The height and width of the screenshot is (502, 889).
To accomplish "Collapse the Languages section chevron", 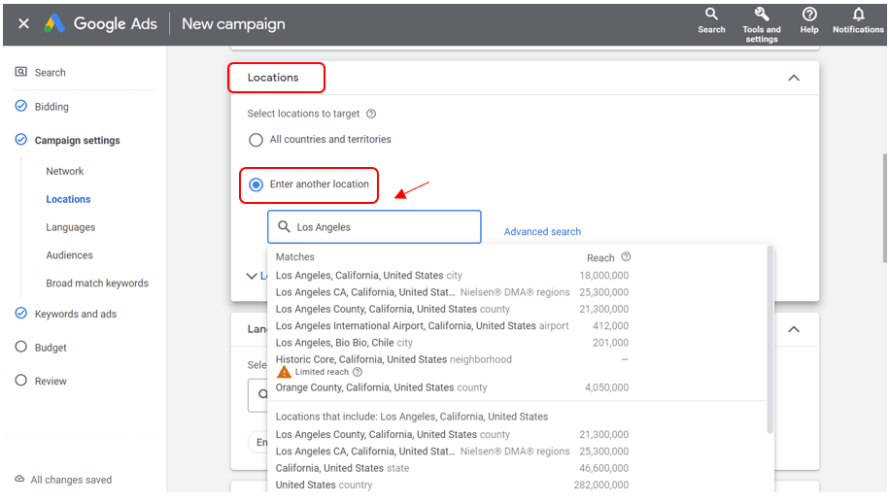I will point(794,329).
